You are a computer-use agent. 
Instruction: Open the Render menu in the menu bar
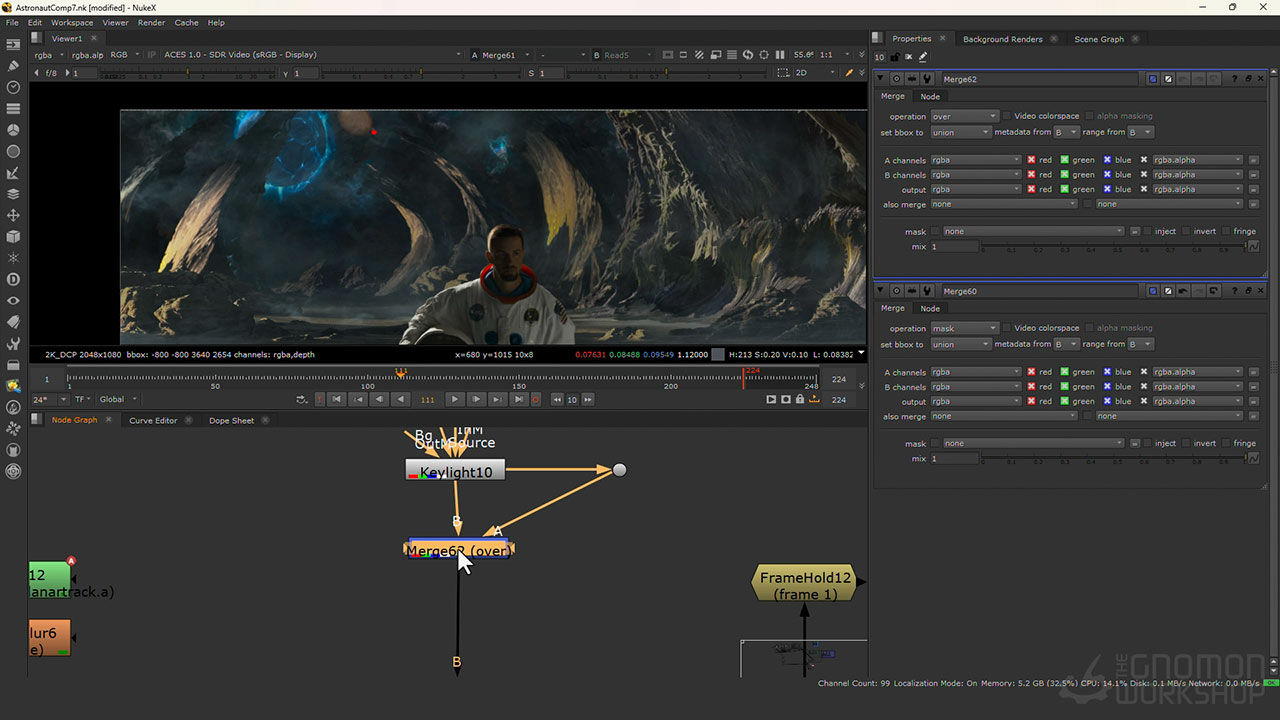pyautogui.click(x=151, y=22)
